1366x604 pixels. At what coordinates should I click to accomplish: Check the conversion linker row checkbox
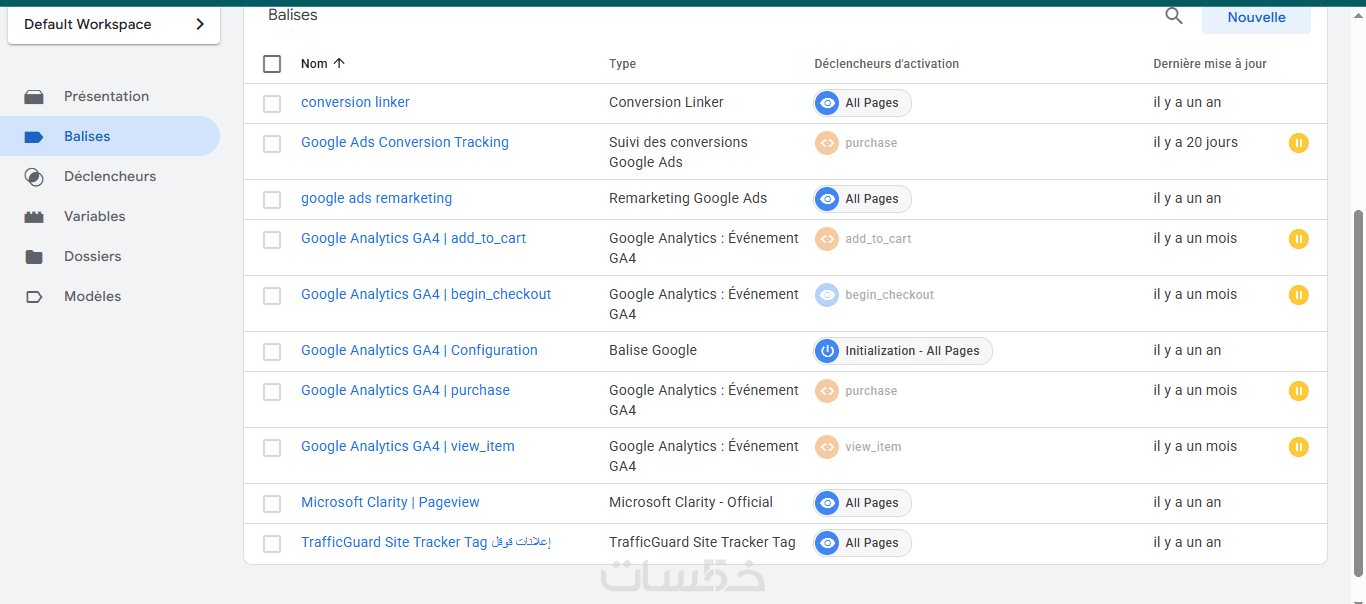272,103
